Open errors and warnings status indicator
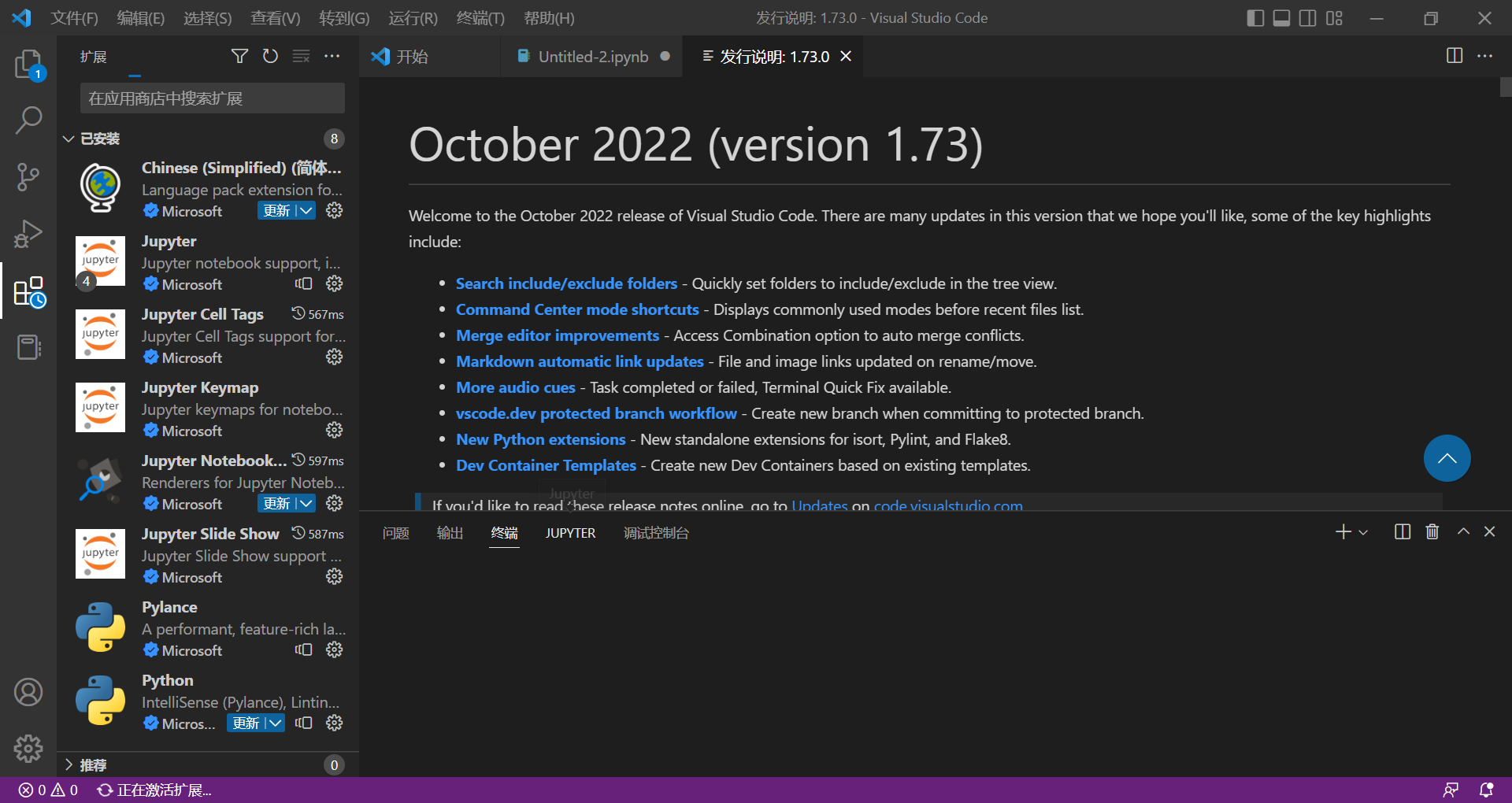 point(48,790)
